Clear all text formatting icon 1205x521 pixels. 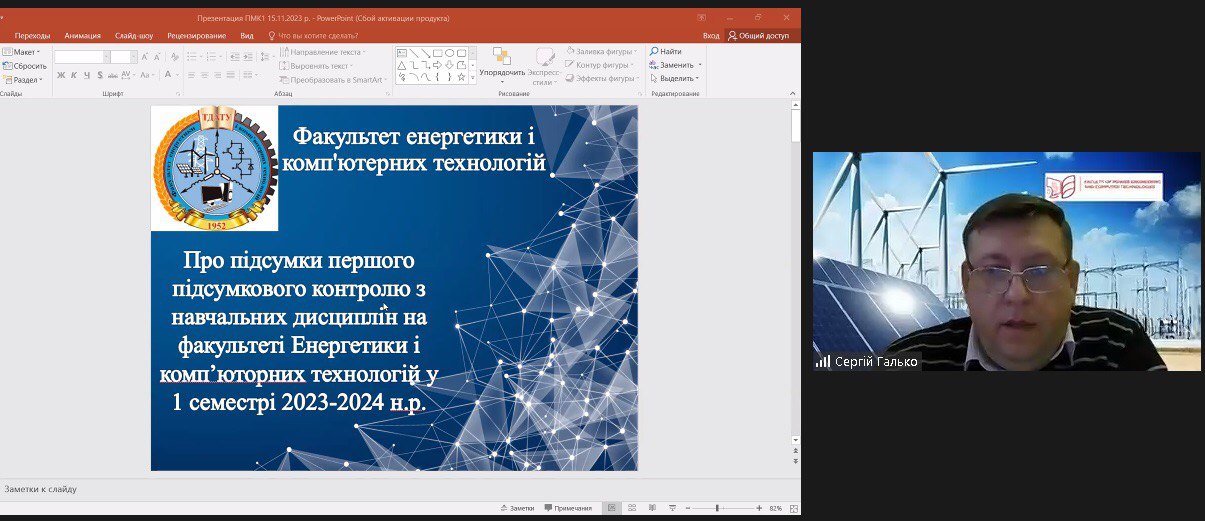pyautogui.click(x=175, y=57)
